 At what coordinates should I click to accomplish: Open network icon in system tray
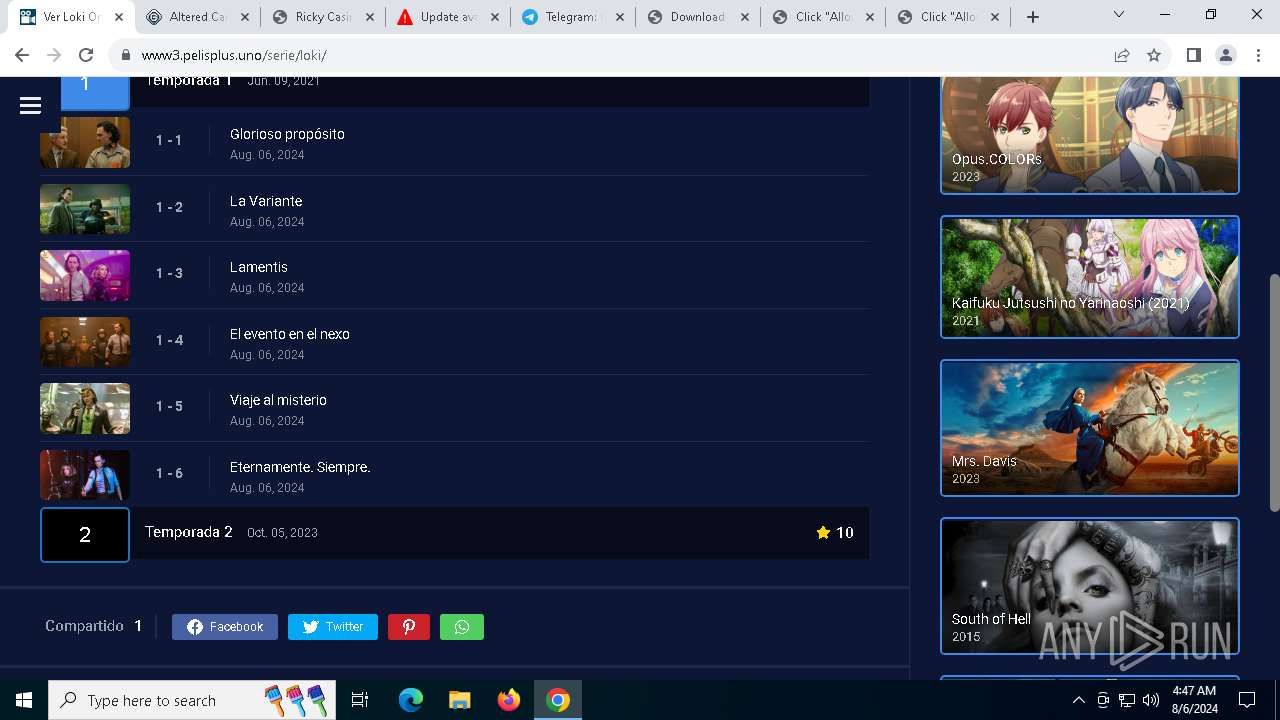[x=1127, y=700]
